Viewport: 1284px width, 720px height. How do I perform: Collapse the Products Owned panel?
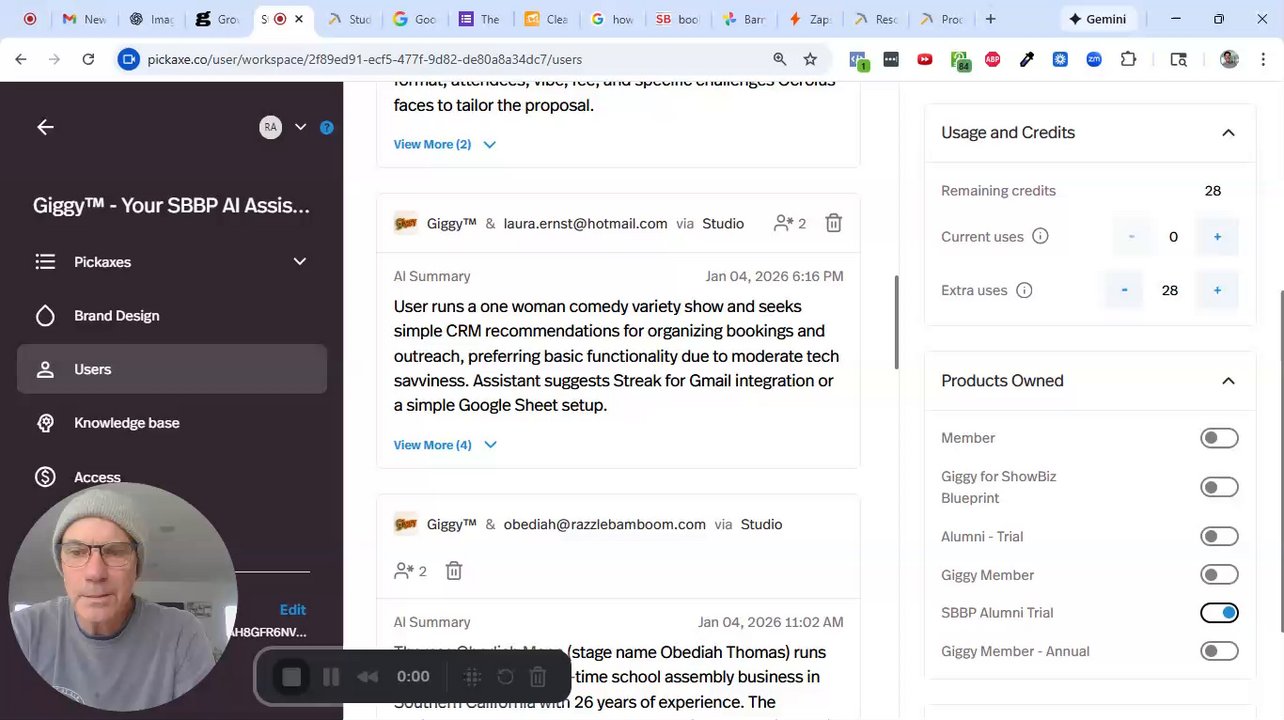pos(1228,381)
